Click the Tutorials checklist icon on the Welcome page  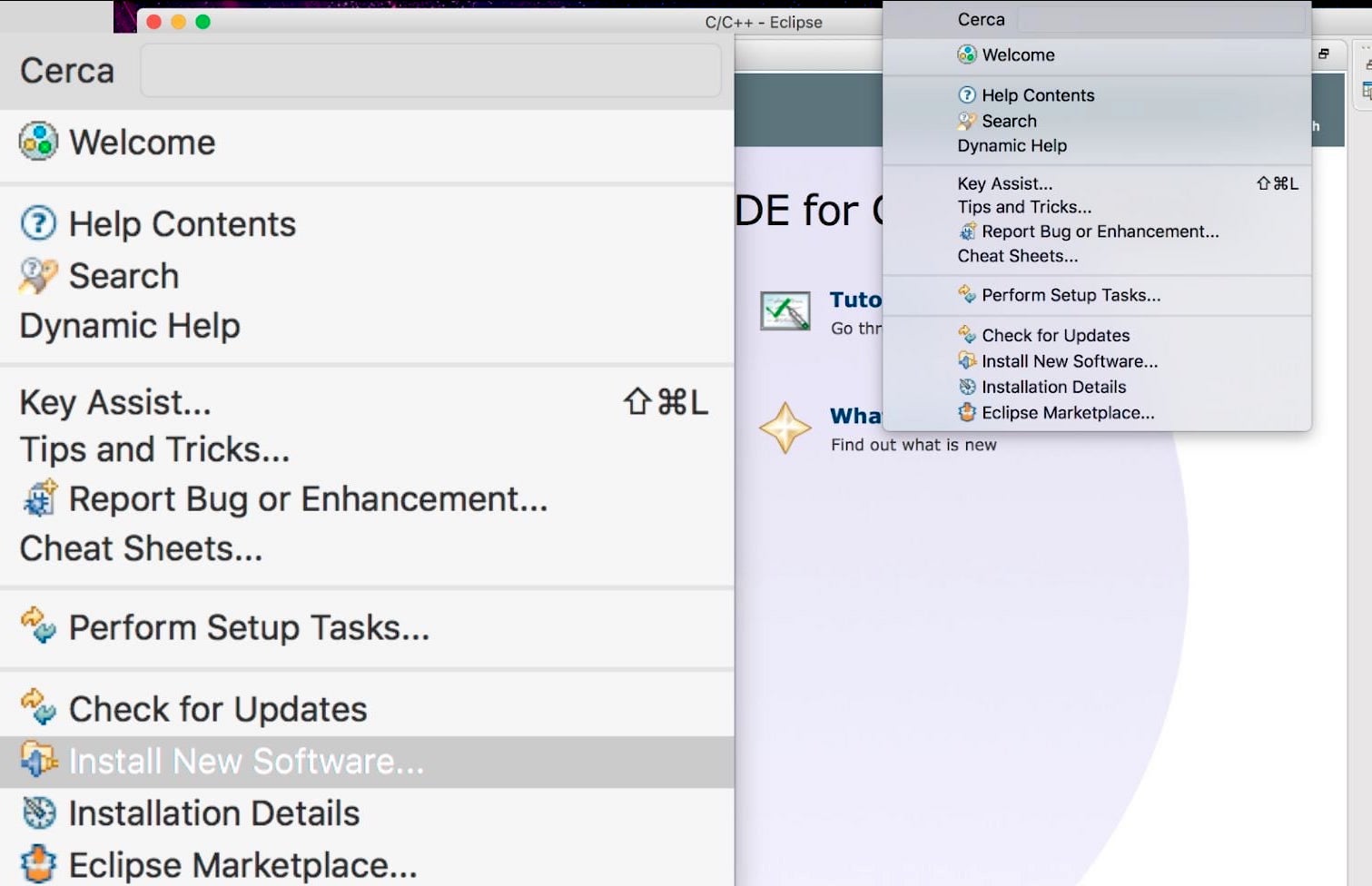[x=785, y=311]
